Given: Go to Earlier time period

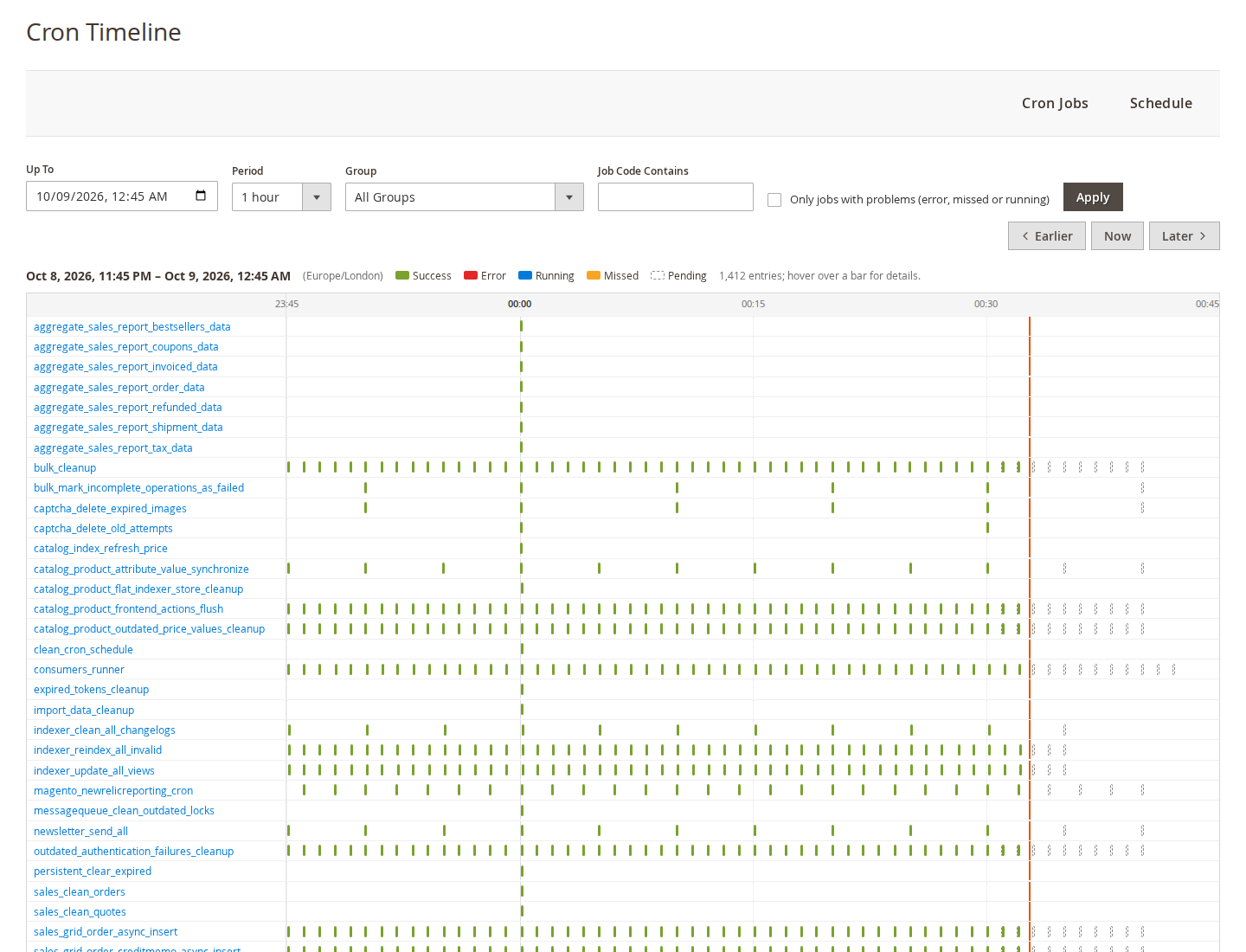Looking at the screenshot, I should pyautogui.click(x=1047, y=236).
